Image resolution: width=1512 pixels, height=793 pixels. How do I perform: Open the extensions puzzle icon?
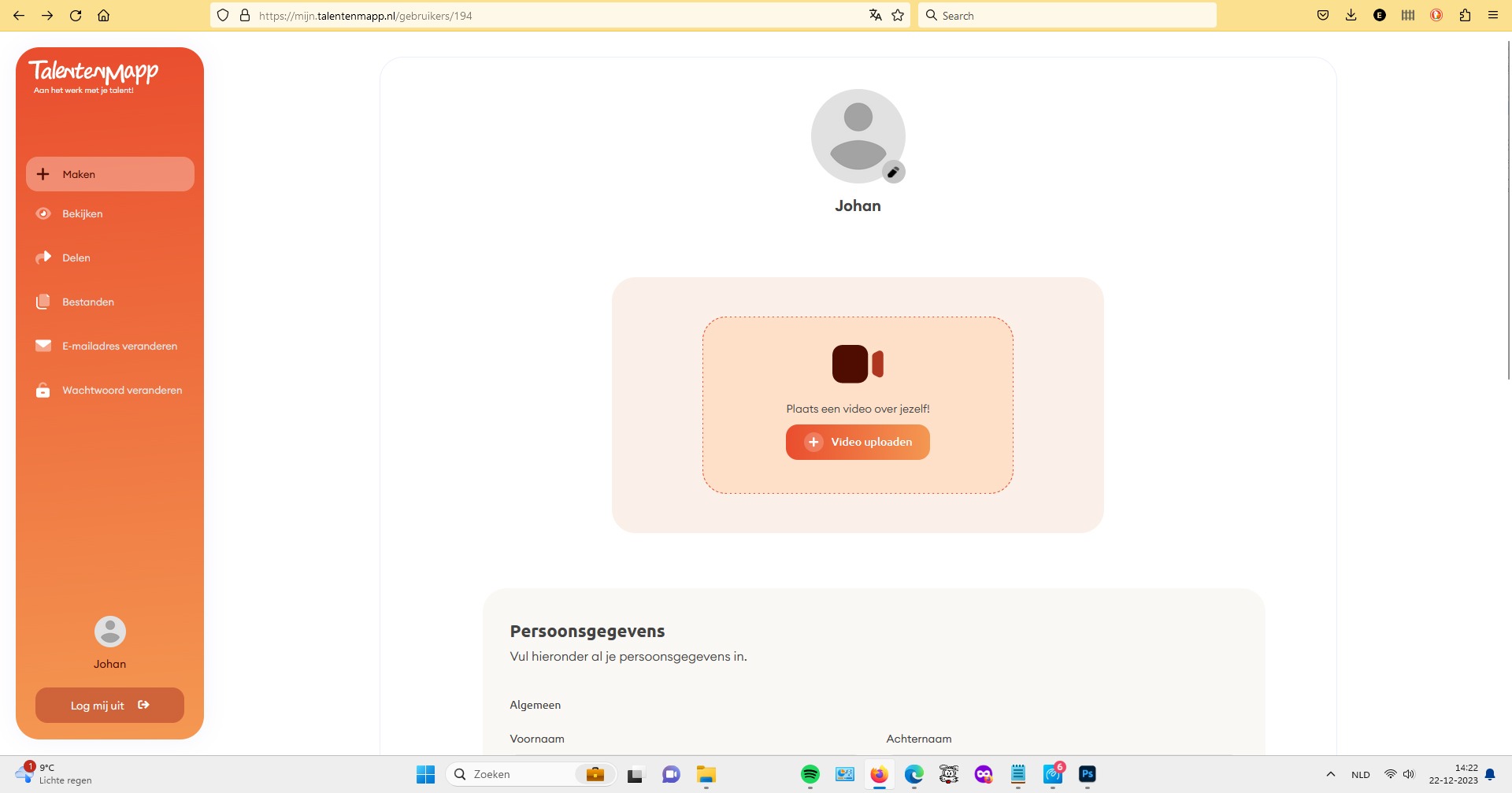(x=1465, y=15)
